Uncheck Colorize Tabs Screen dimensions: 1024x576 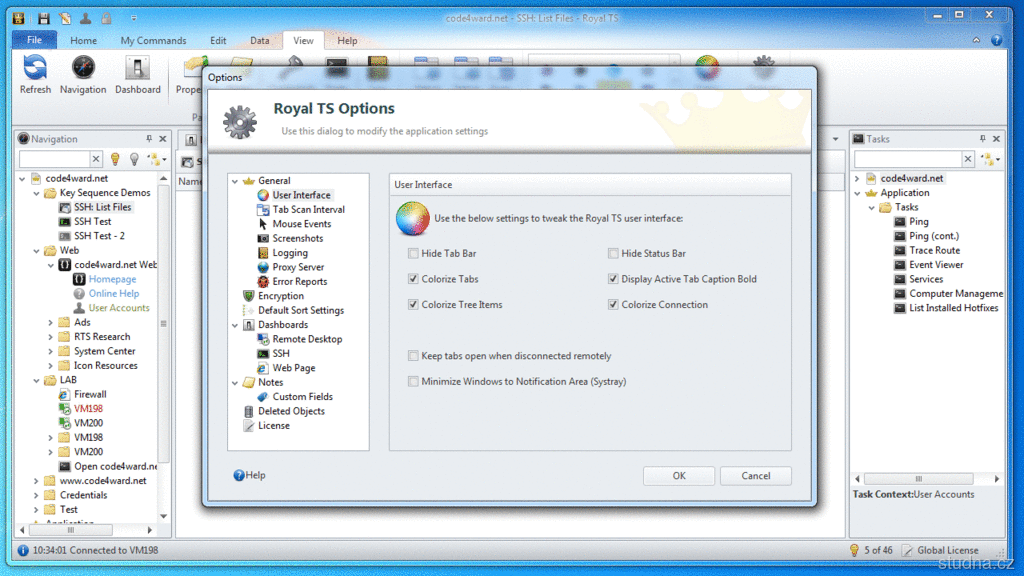(413, 279)
